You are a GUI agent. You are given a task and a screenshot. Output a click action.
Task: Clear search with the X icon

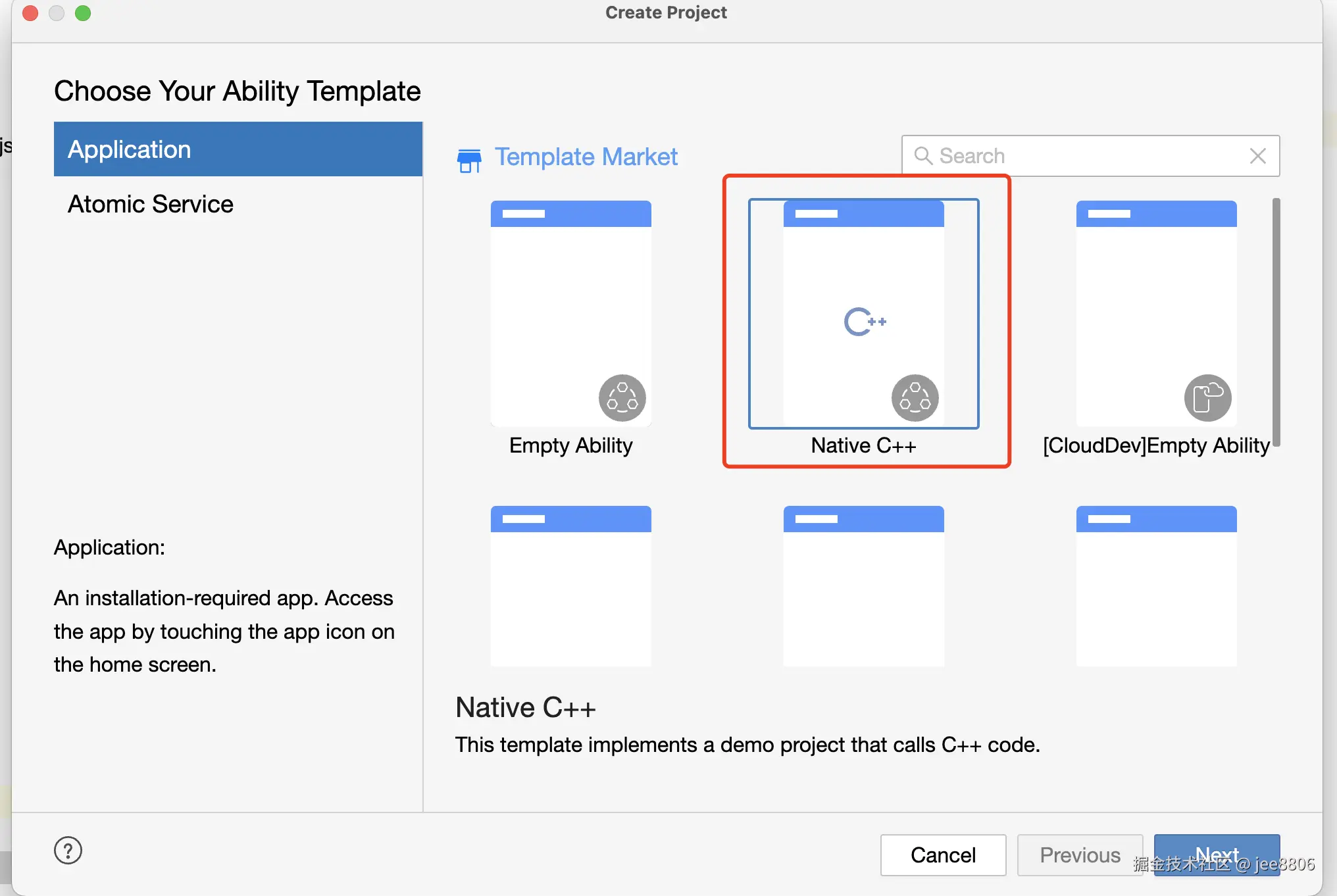1257,156
